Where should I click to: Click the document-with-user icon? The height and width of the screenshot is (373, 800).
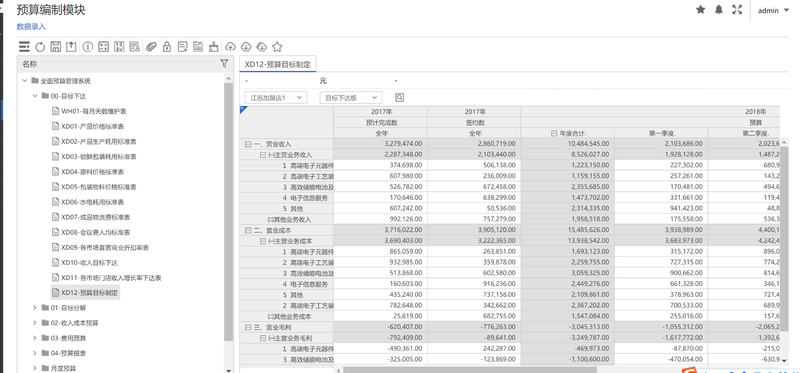coord(135,47)
